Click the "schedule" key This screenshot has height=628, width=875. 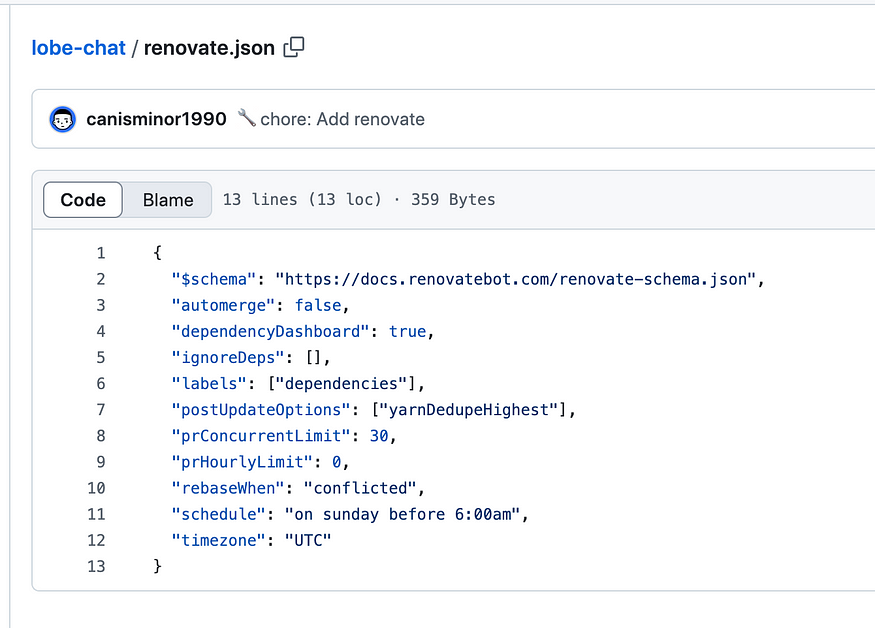pos(218,514)
